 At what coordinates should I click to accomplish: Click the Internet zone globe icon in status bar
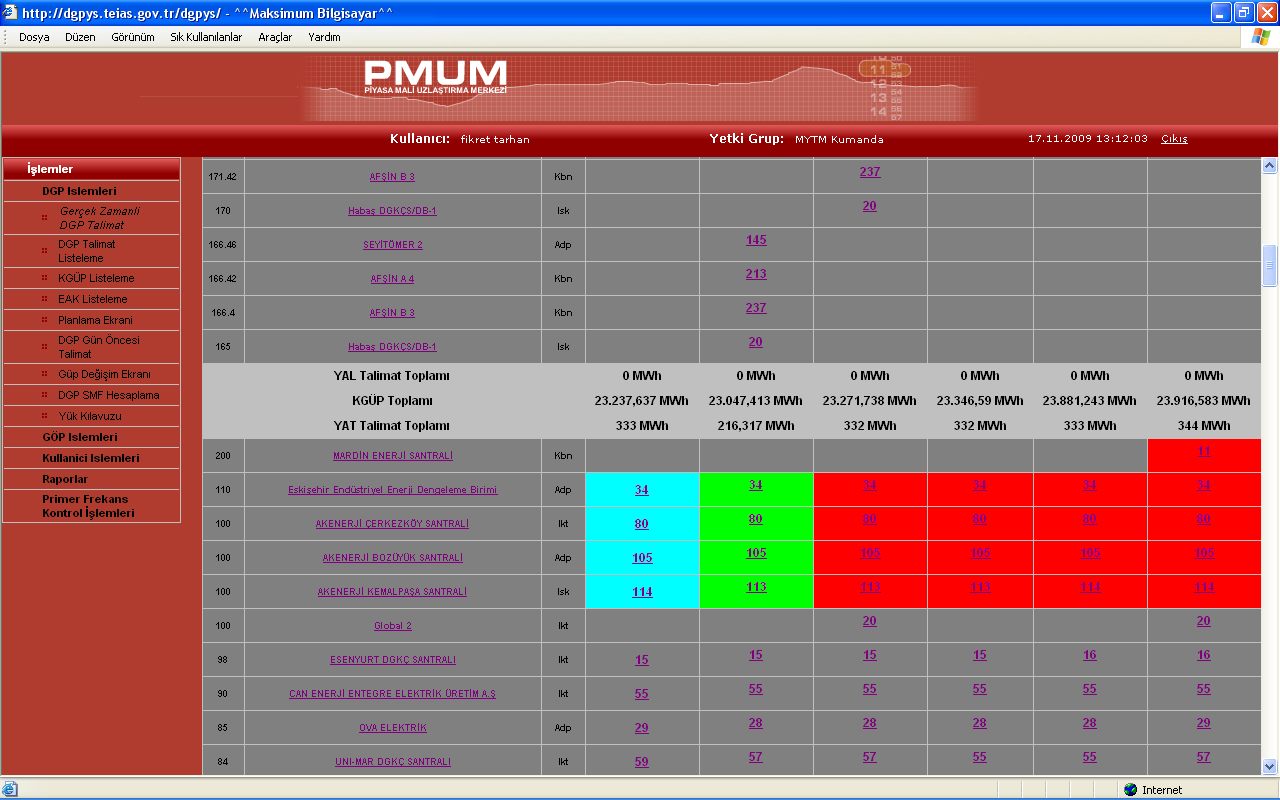click(1130, 790)
